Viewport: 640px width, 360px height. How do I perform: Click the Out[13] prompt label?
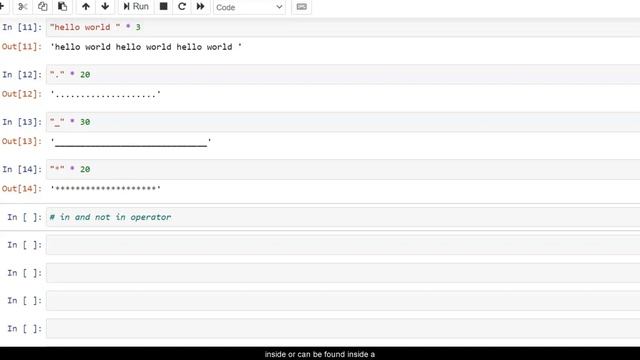coord(22,141)
